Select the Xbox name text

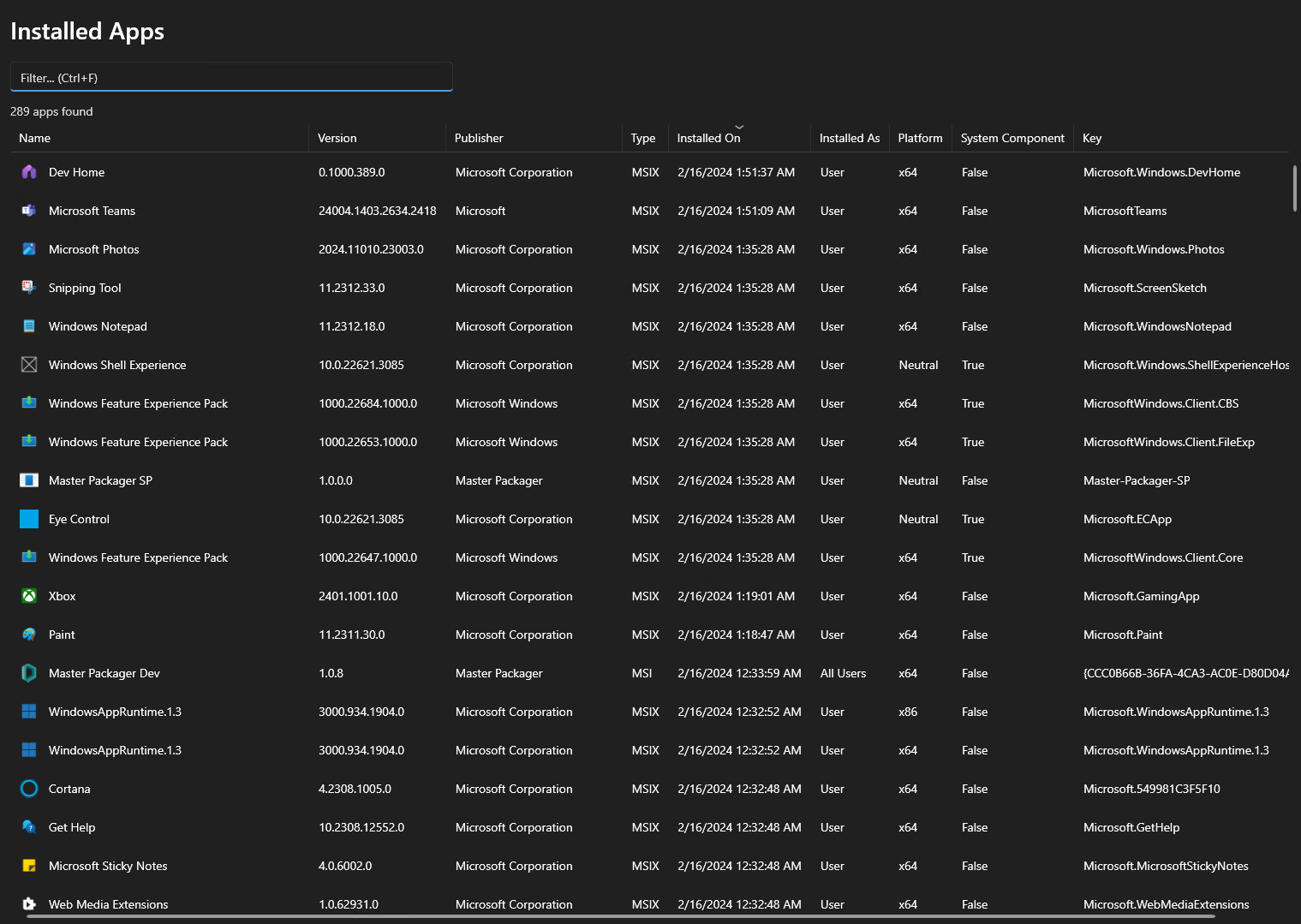coord(62,596)
